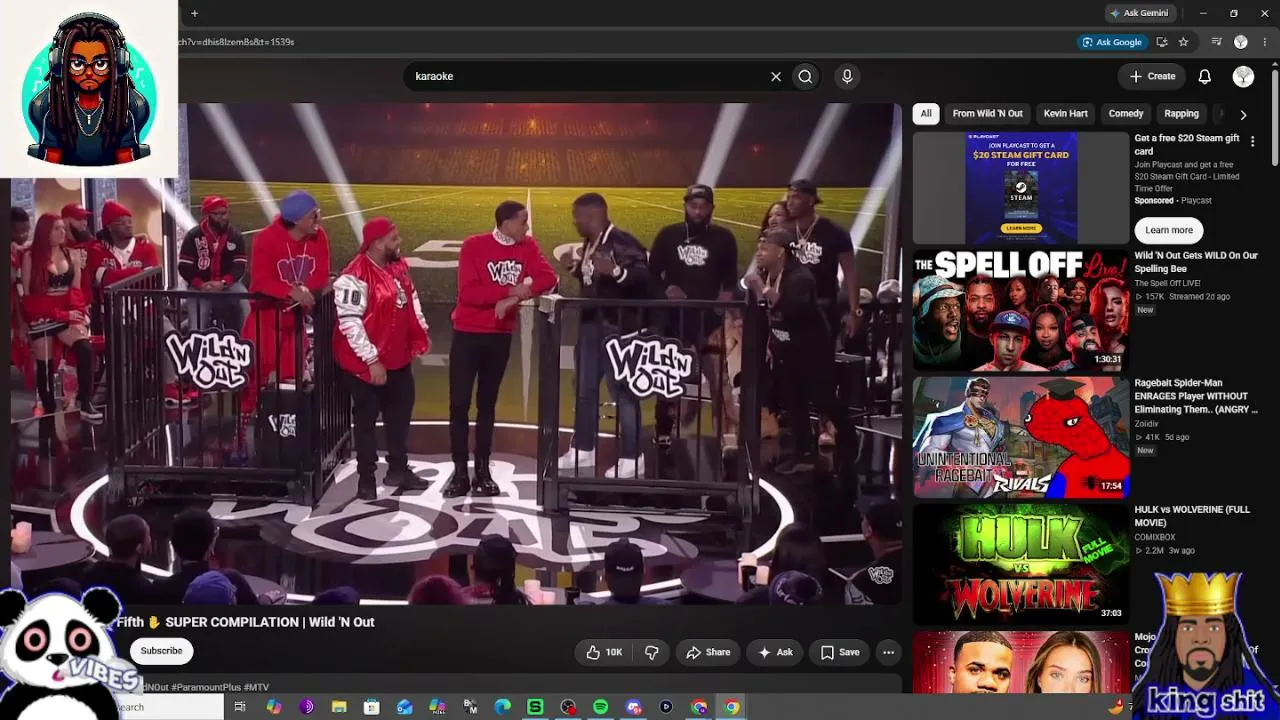Click the Ask button under the video
This screenshot has height=720, width=1280.
[x=775, y=652]
